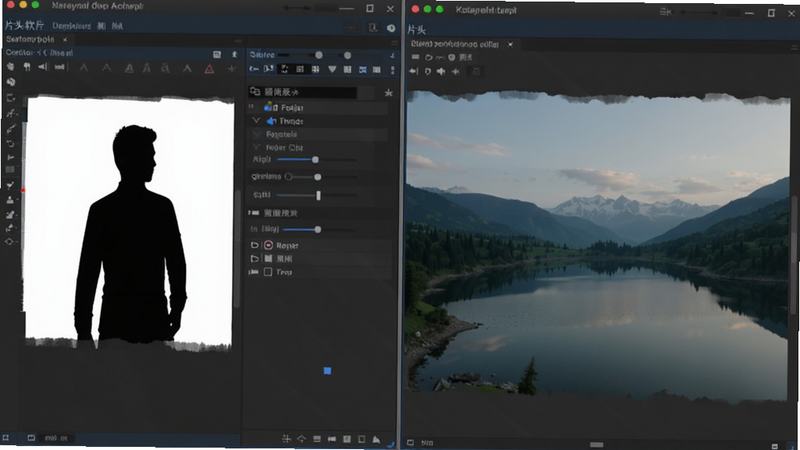Click the back arrow icon in right window toolbar

(413, 71)
